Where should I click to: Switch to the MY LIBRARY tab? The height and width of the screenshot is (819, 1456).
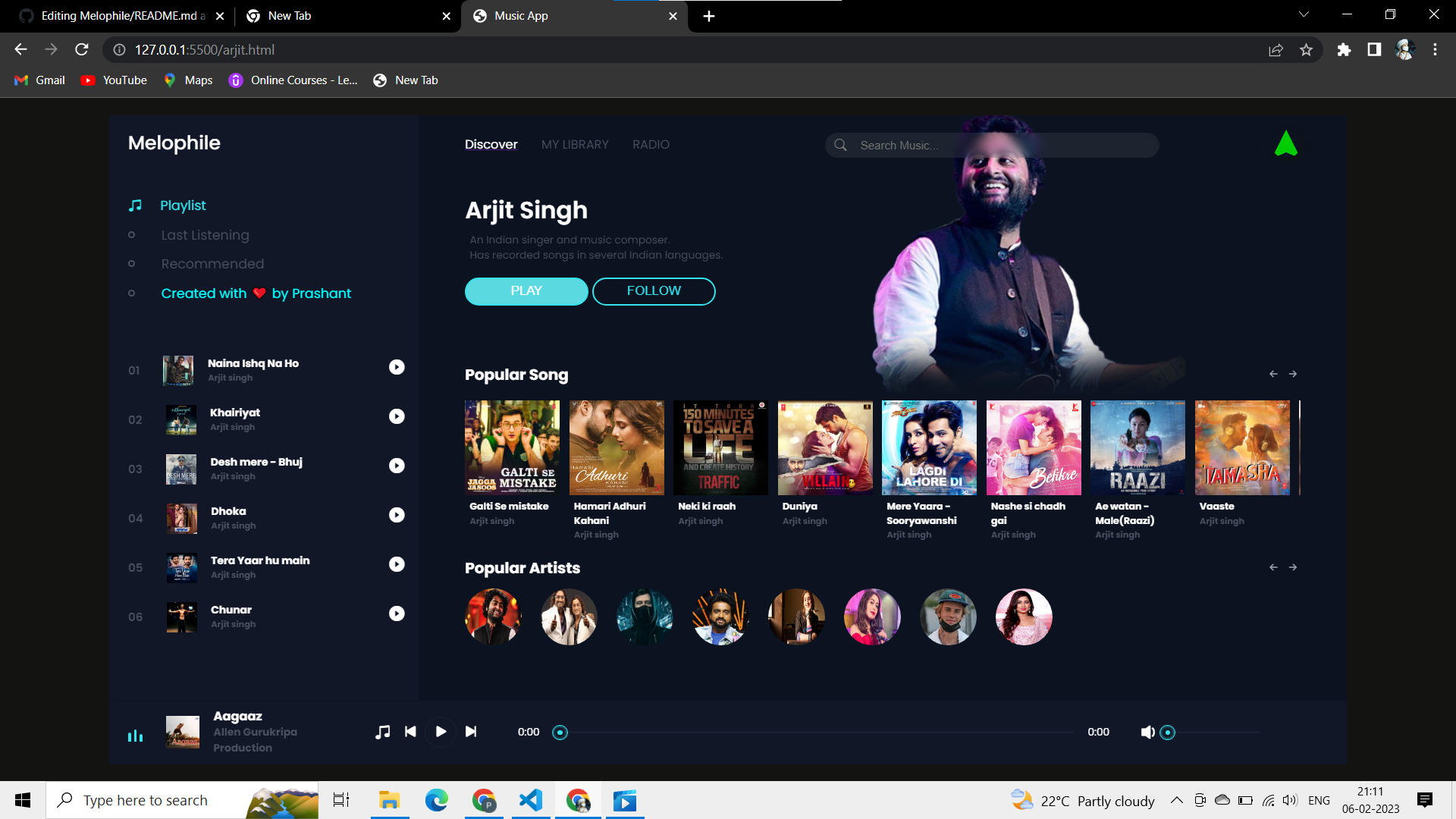[575, 144]
